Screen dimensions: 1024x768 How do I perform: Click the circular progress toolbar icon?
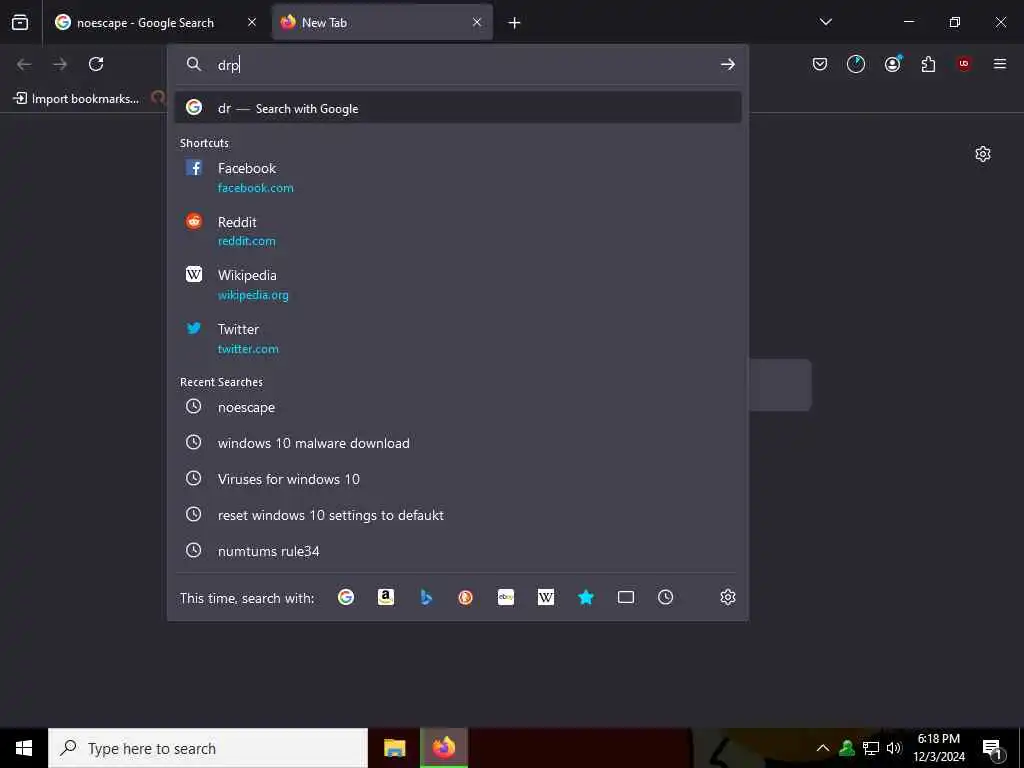point(856,64)
